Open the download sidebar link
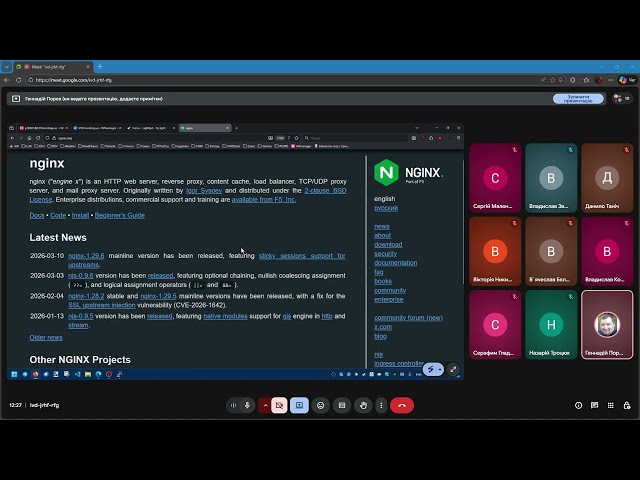 click(388, 244)
